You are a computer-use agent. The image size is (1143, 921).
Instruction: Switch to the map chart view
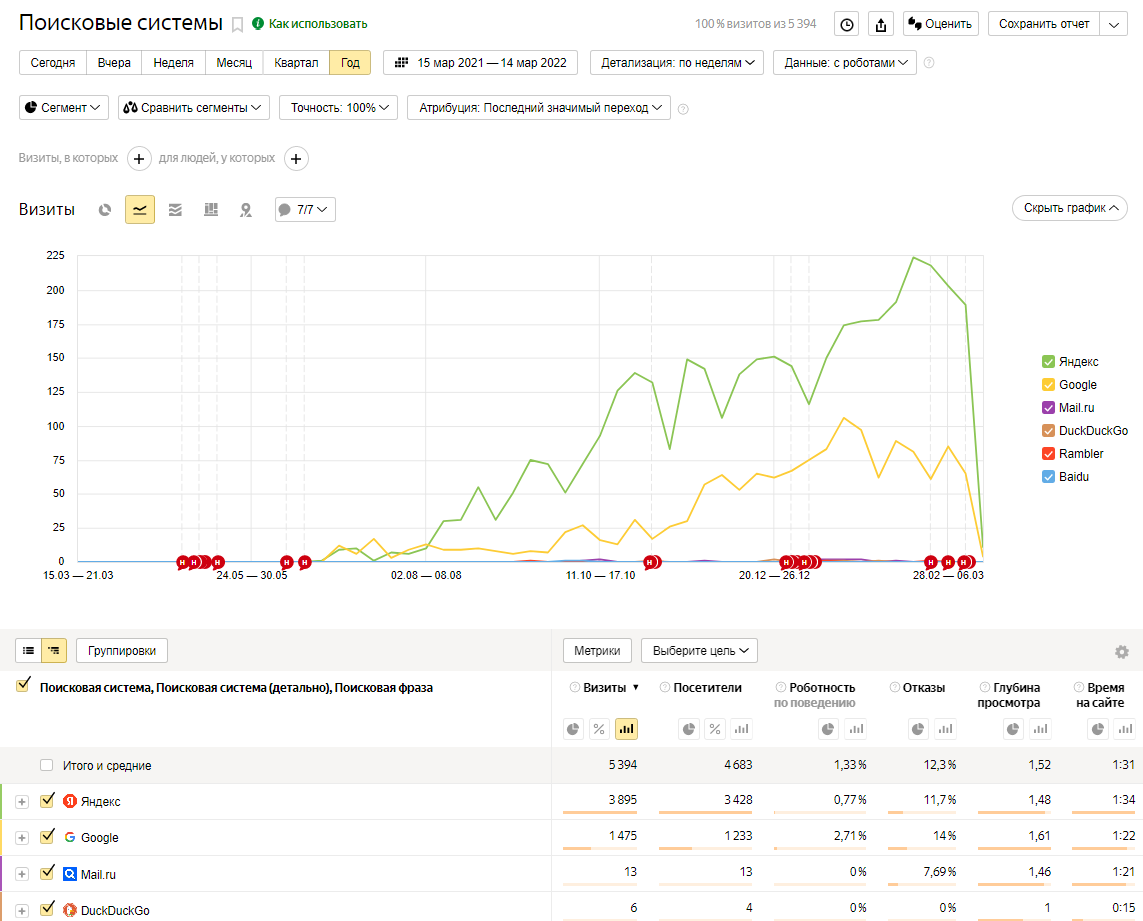click(x=245, y=210)
